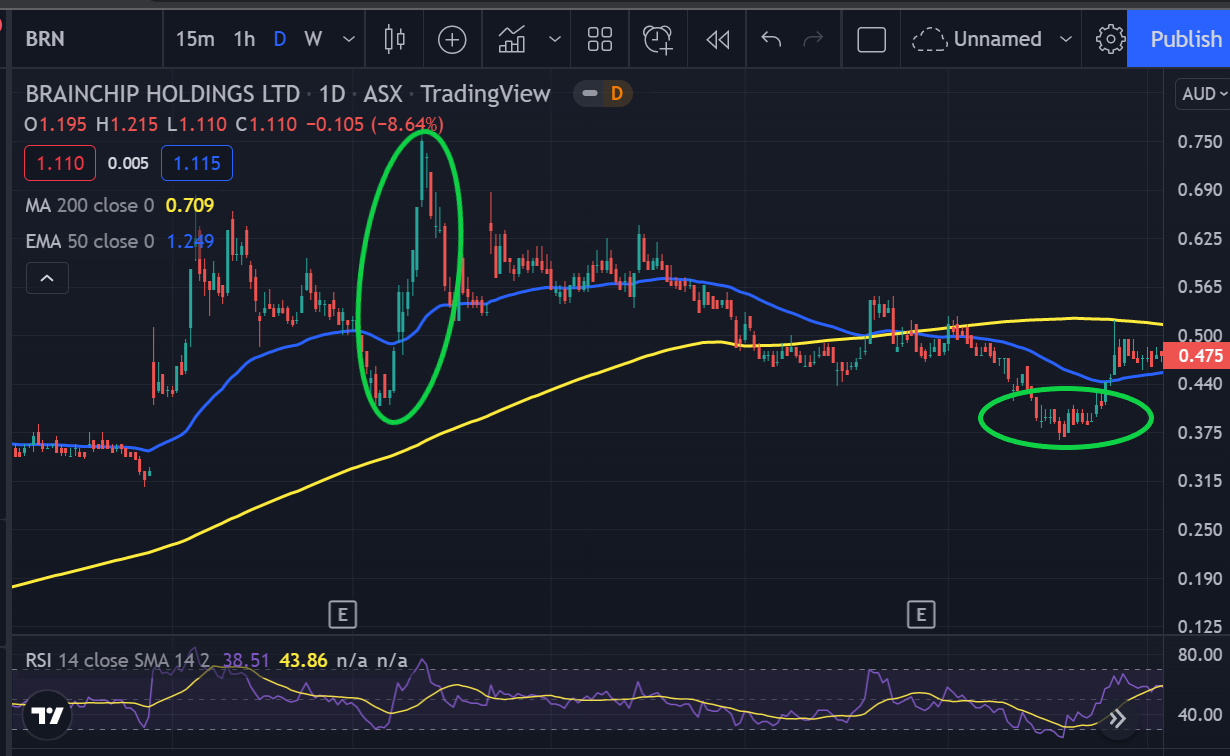Click the compare or add symbol icon
The height and width of the screenshot is (756, 1230).
pos(453,39)
